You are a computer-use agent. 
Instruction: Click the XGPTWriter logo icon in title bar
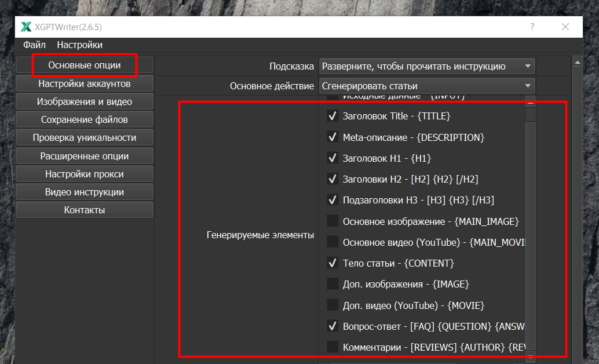tap(26, 27)
